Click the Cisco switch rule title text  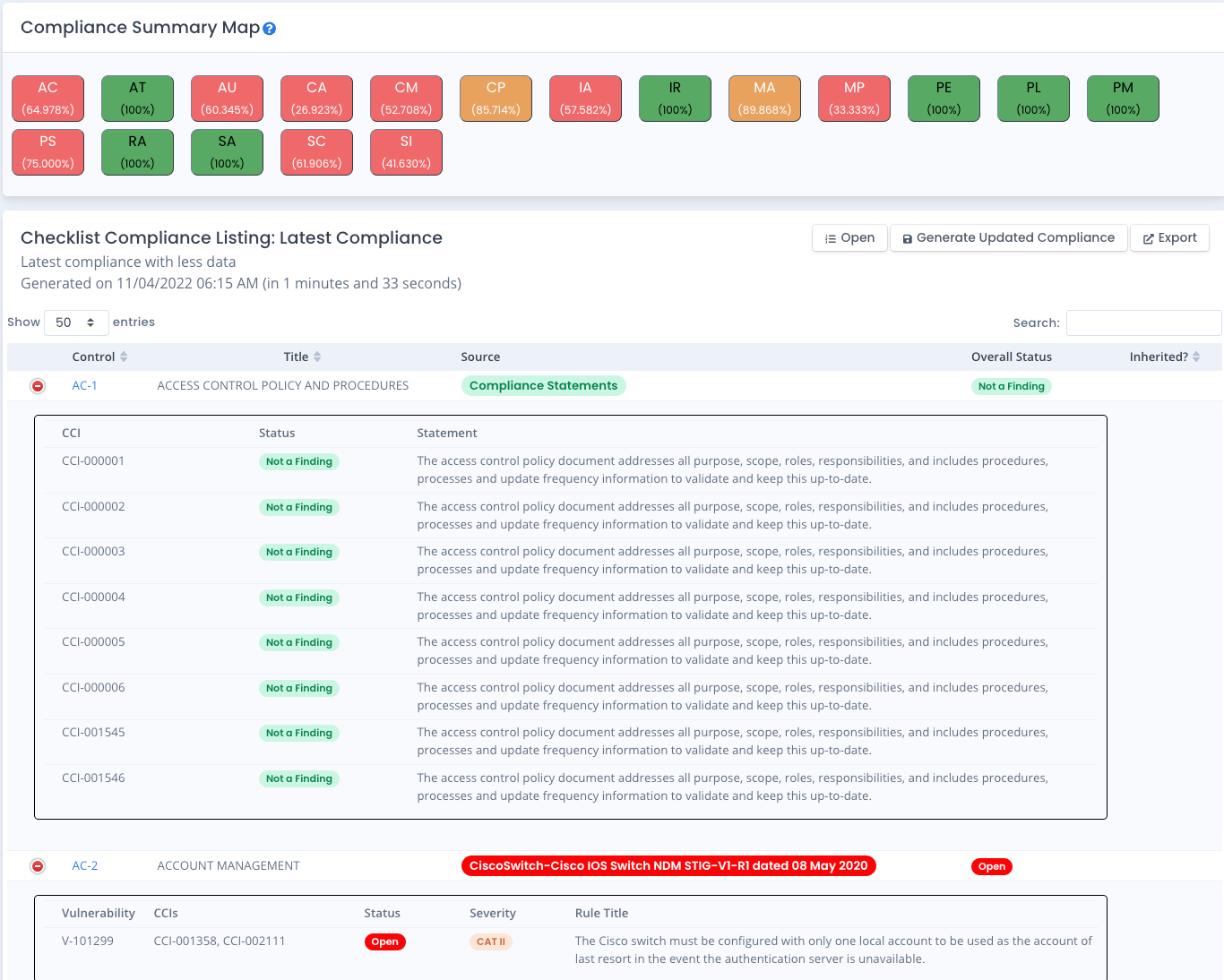(833, 950)
